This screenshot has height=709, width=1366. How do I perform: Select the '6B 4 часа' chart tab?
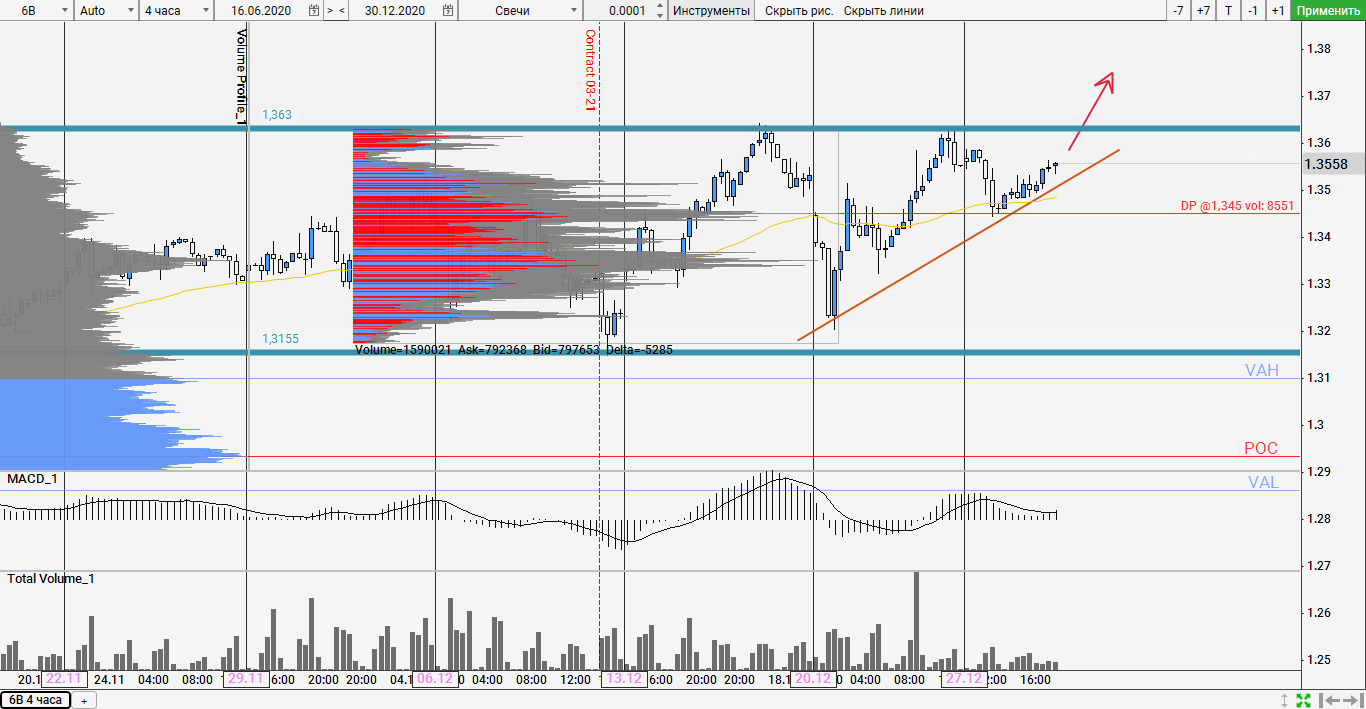point(35,700)
